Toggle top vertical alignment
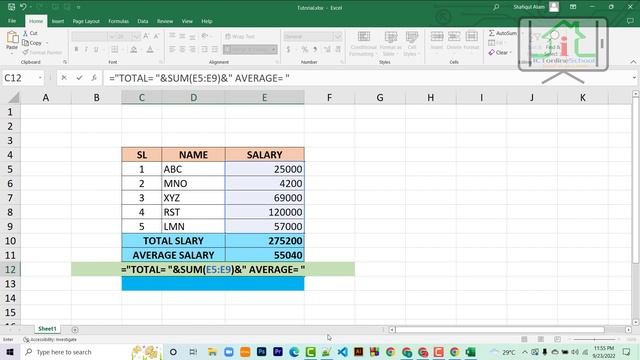Viewport: 640px width, 360px height. tap(172, 36)
